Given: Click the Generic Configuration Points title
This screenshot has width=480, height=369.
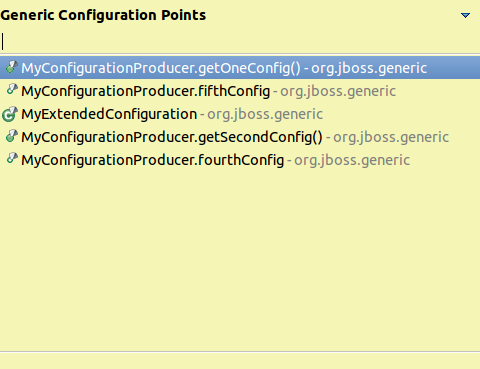Looking at the screenshot, I should (103, 15).
